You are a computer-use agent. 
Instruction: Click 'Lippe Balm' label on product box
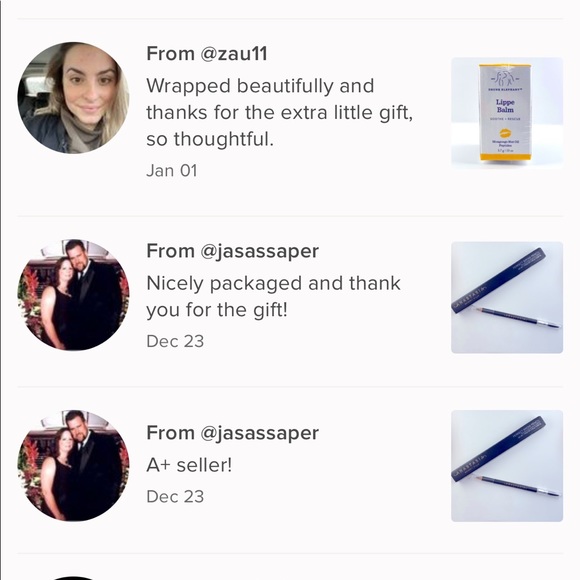point(505,106)
